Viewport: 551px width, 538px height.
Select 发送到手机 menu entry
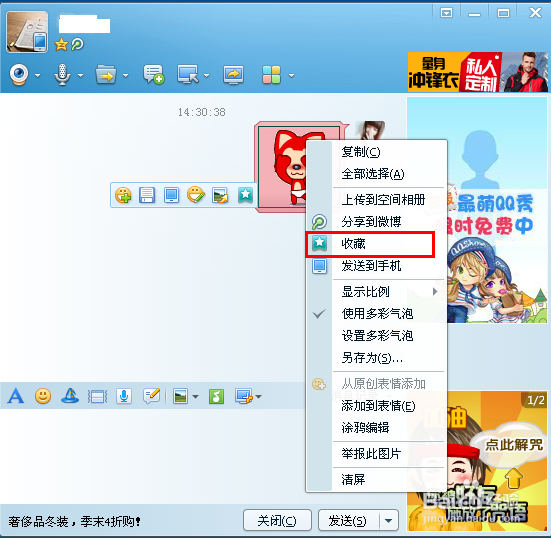377,266
